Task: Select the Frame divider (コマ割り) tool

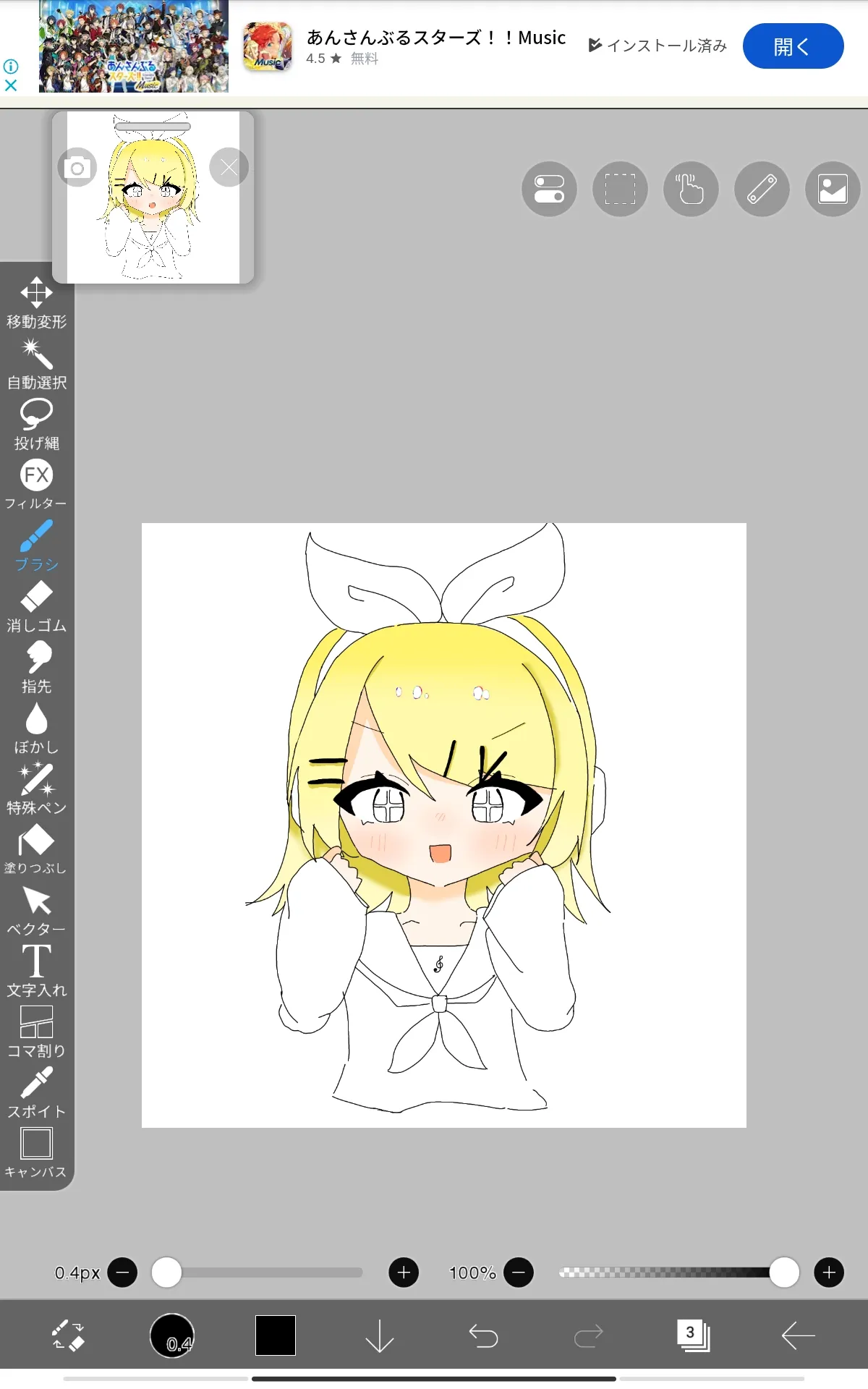Action: coord(36,1032)
